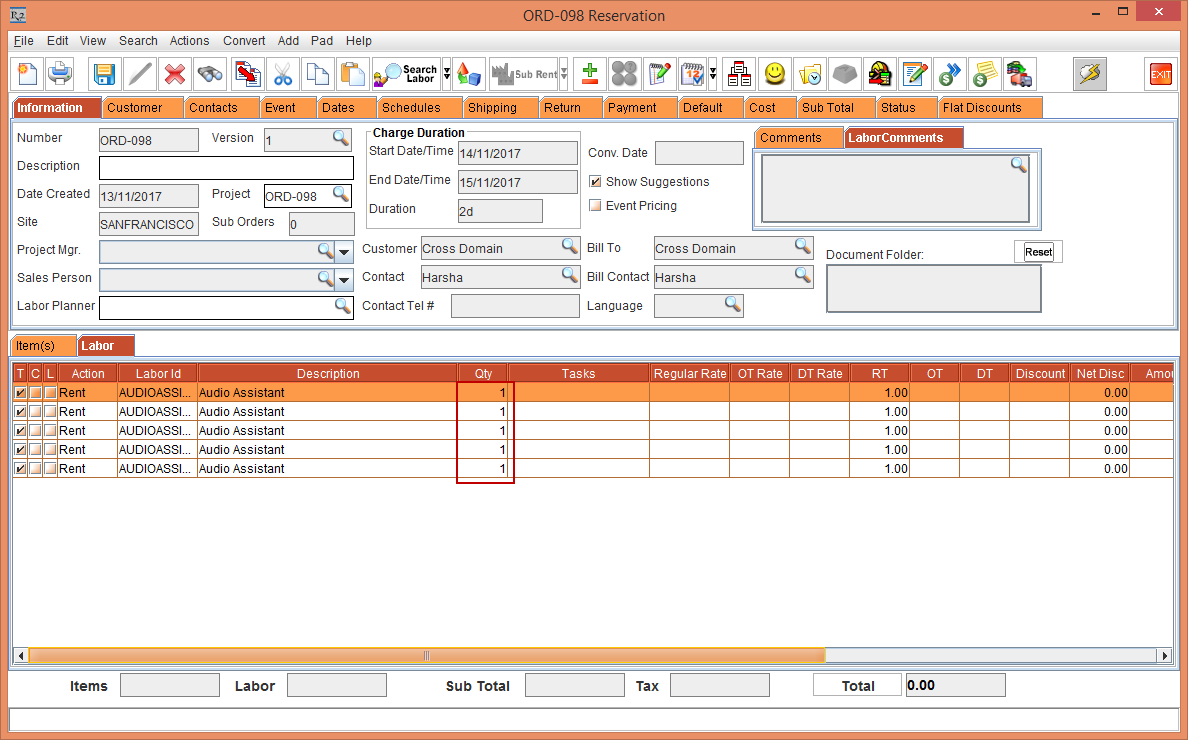Sort by the Qty column header
Image resolution: width=1188 pixels, height=740 pixels.
click(483, 373)
